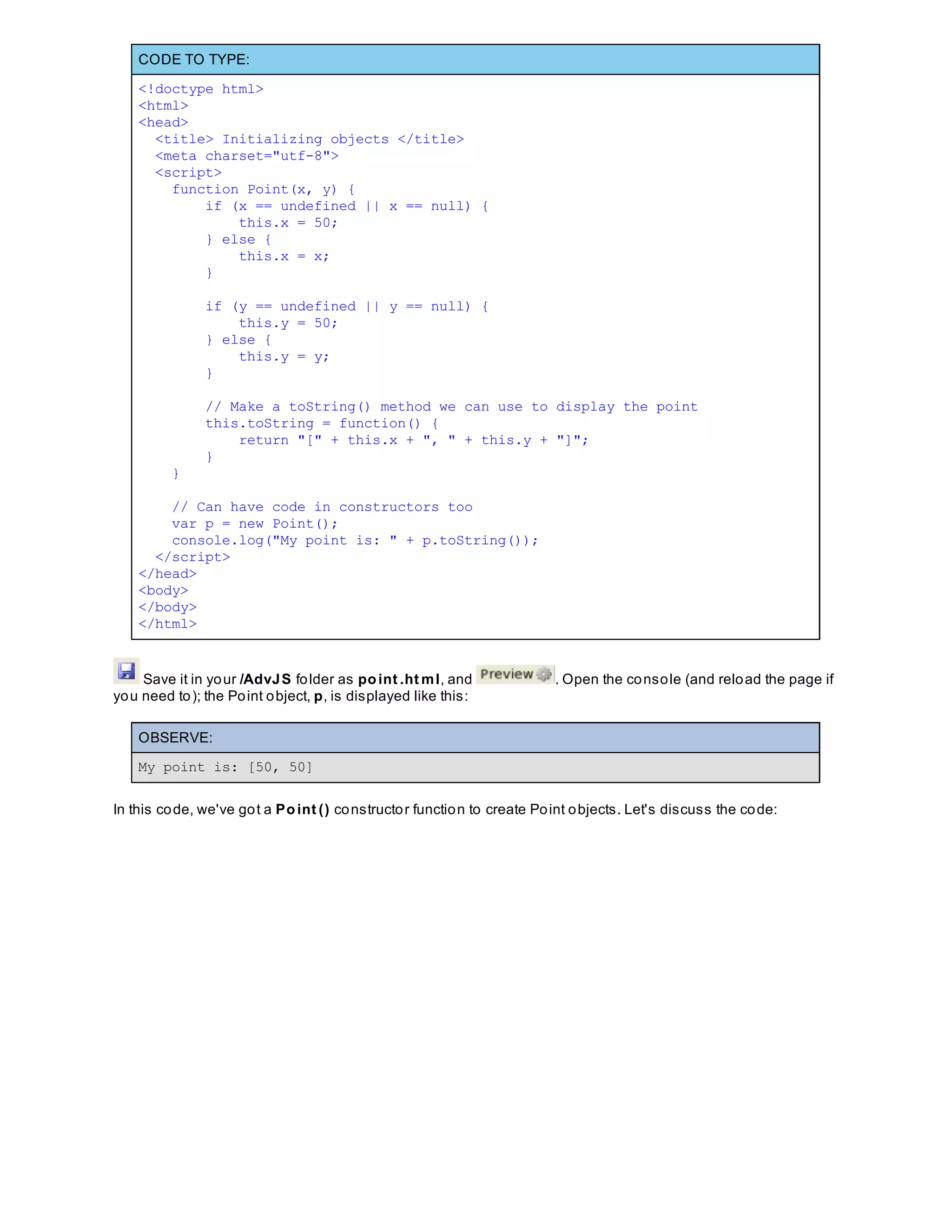Click the line '<meta charset="utf-8">'
The width and height of the screenshot is (952, 1232).
(x=247, y=156)
